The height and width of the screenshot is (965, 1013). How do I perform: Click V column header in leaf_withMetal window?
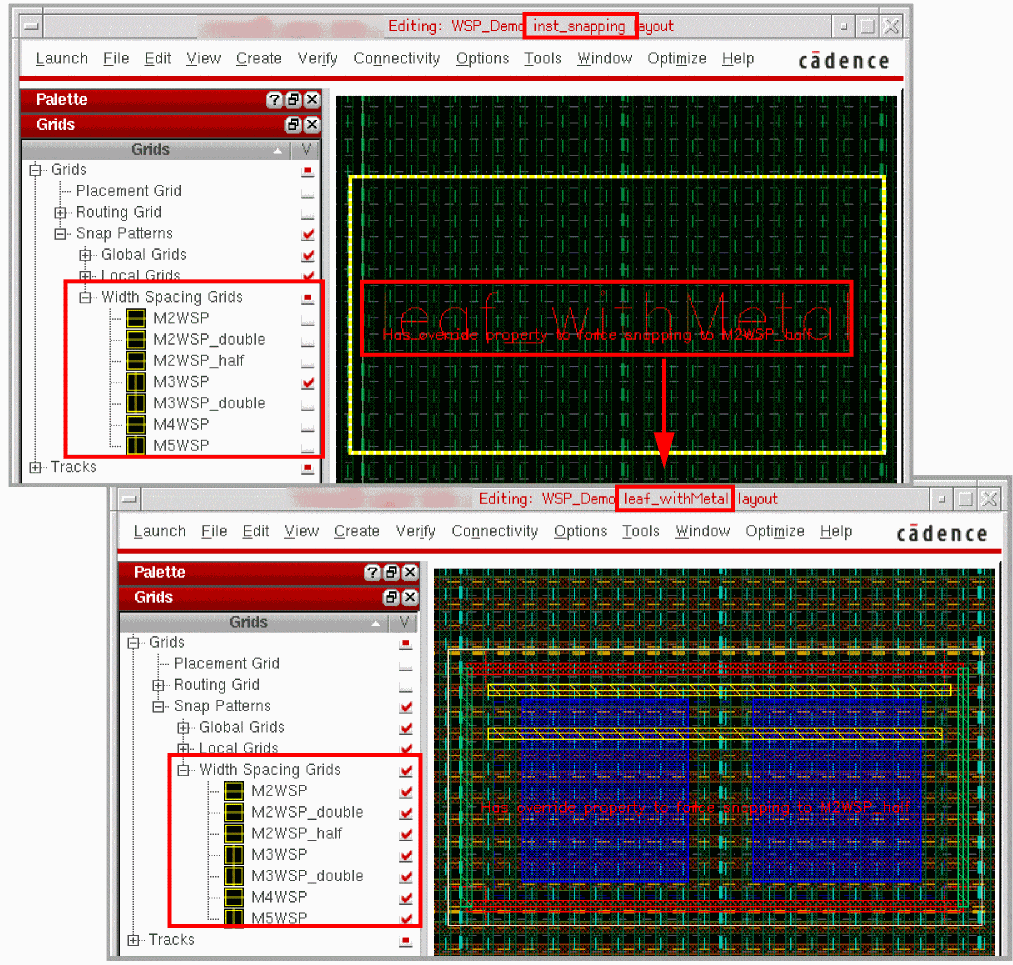pyautogui.click(x=404, y=623)
